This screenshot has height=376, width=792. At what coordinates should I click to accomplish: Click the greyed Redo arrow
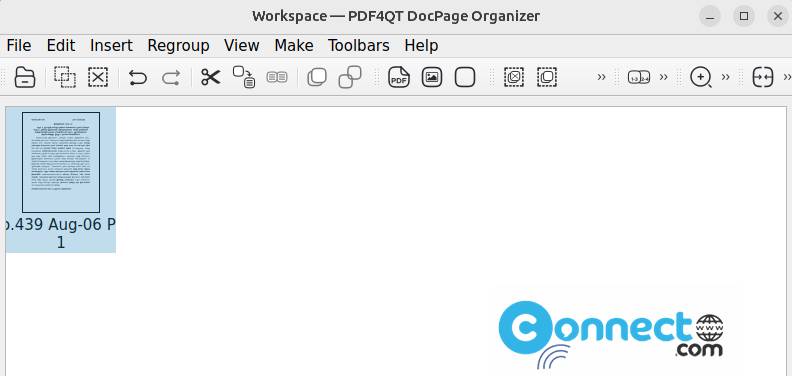(171, 77)
